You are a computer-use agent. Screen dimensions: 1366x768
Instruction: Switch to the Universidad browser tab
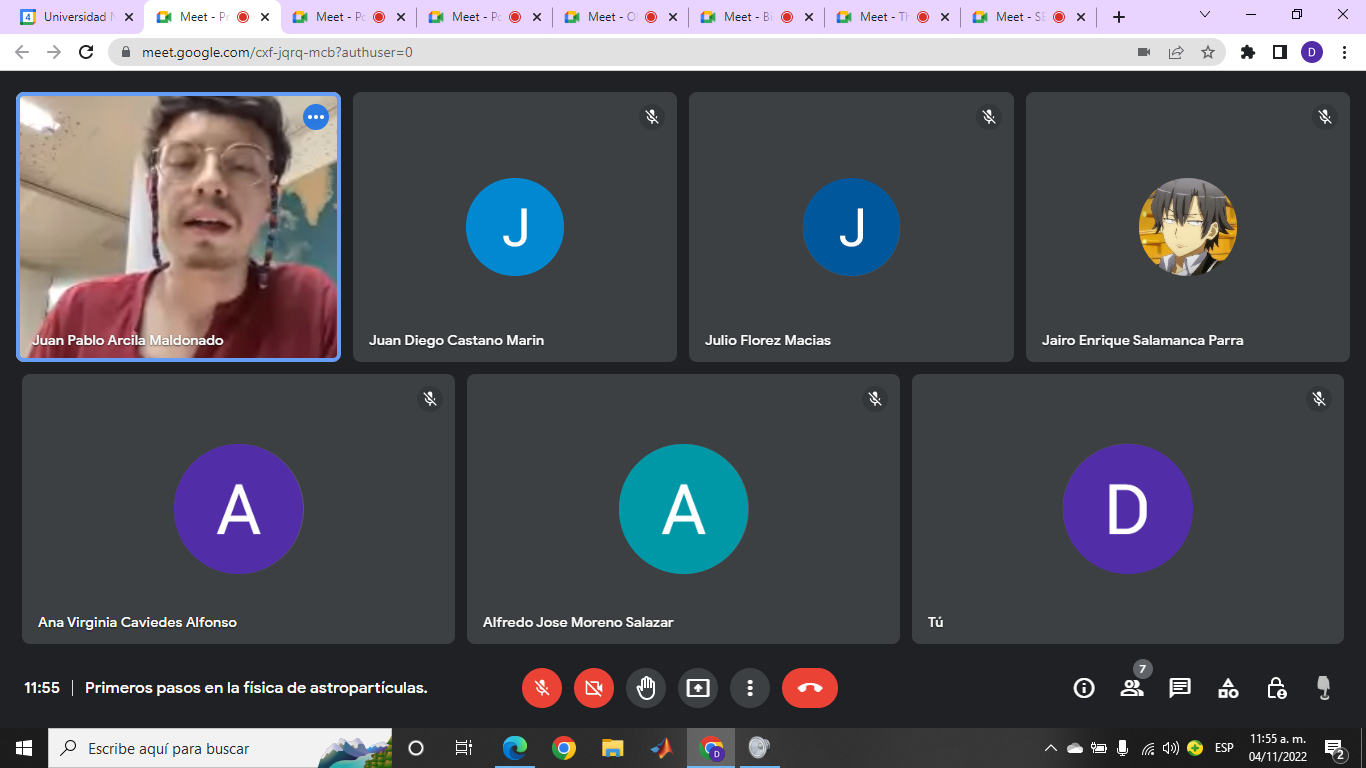(x=76, y=17)
